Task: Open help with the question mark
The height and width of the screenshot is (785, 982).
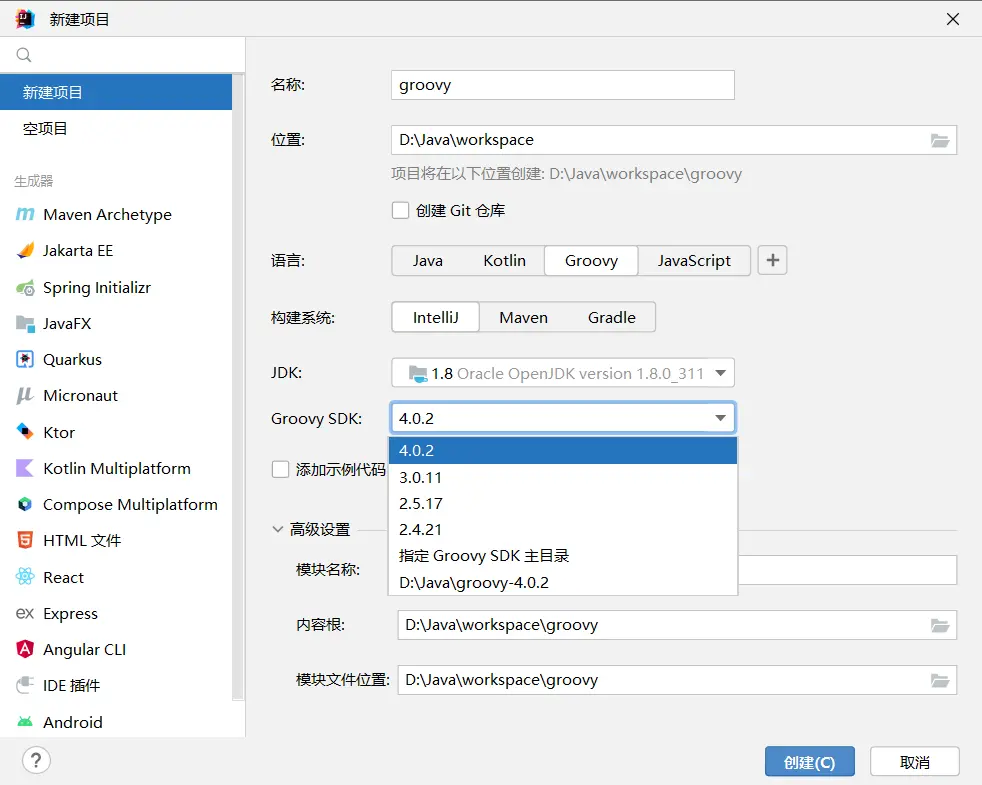Action: tap(36, 761)
